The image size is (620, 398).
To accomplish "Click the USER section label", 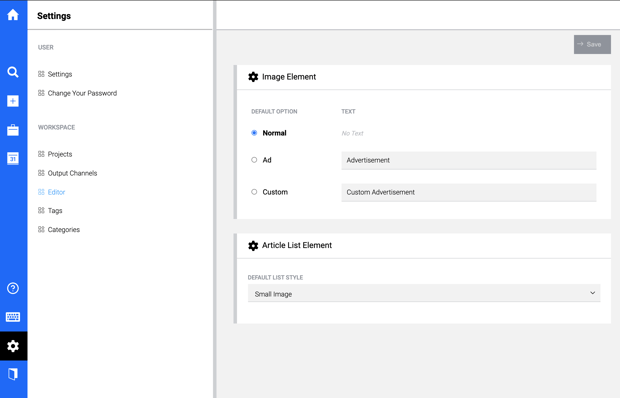I will click(x=45, y=47).
